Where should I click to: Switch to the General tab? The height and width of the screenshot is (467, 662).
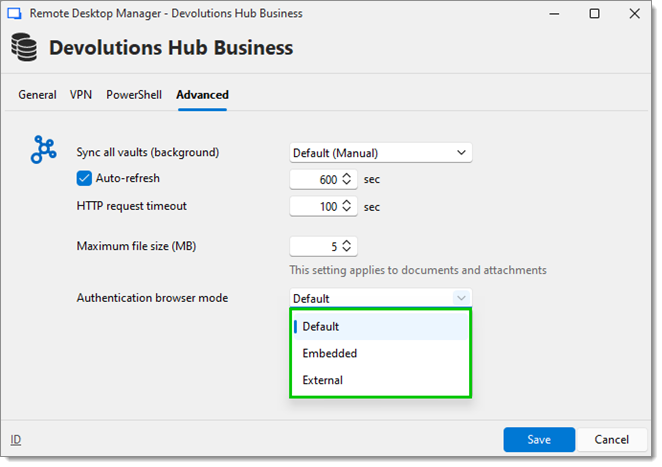click(37, 95)
